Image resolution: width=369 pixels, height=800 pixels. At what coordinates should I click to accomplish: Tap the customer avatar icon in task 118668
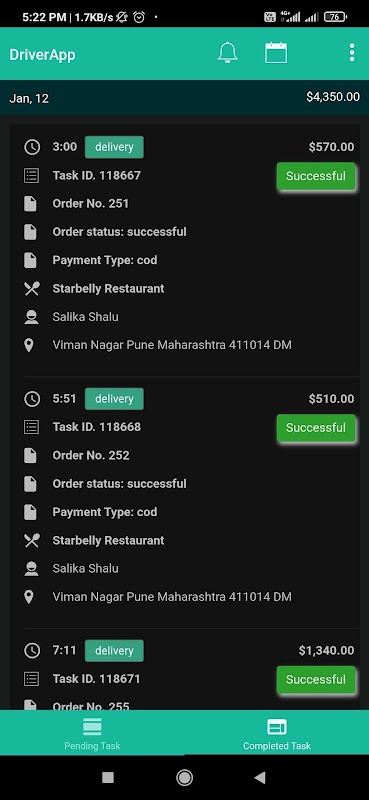coord(31,568)
